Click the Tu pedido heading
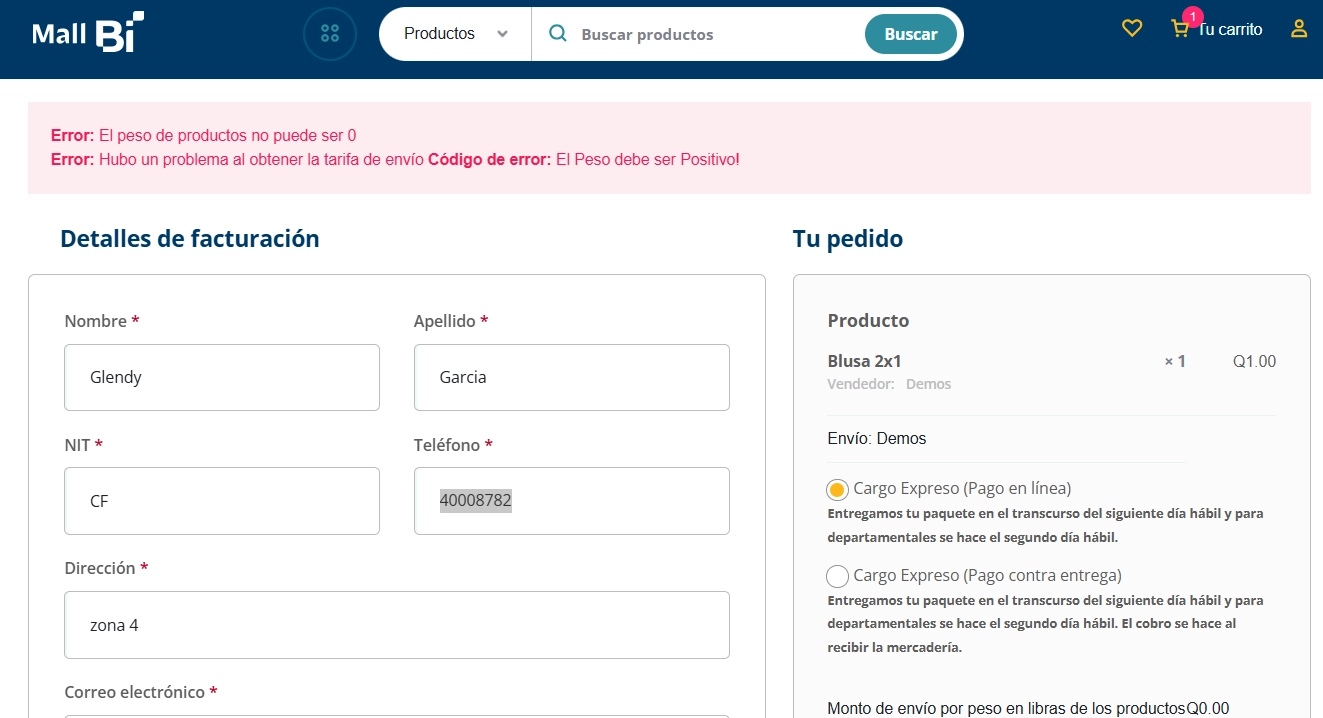1323x718 pixels. pyautogui.click(x=848, y=238)
